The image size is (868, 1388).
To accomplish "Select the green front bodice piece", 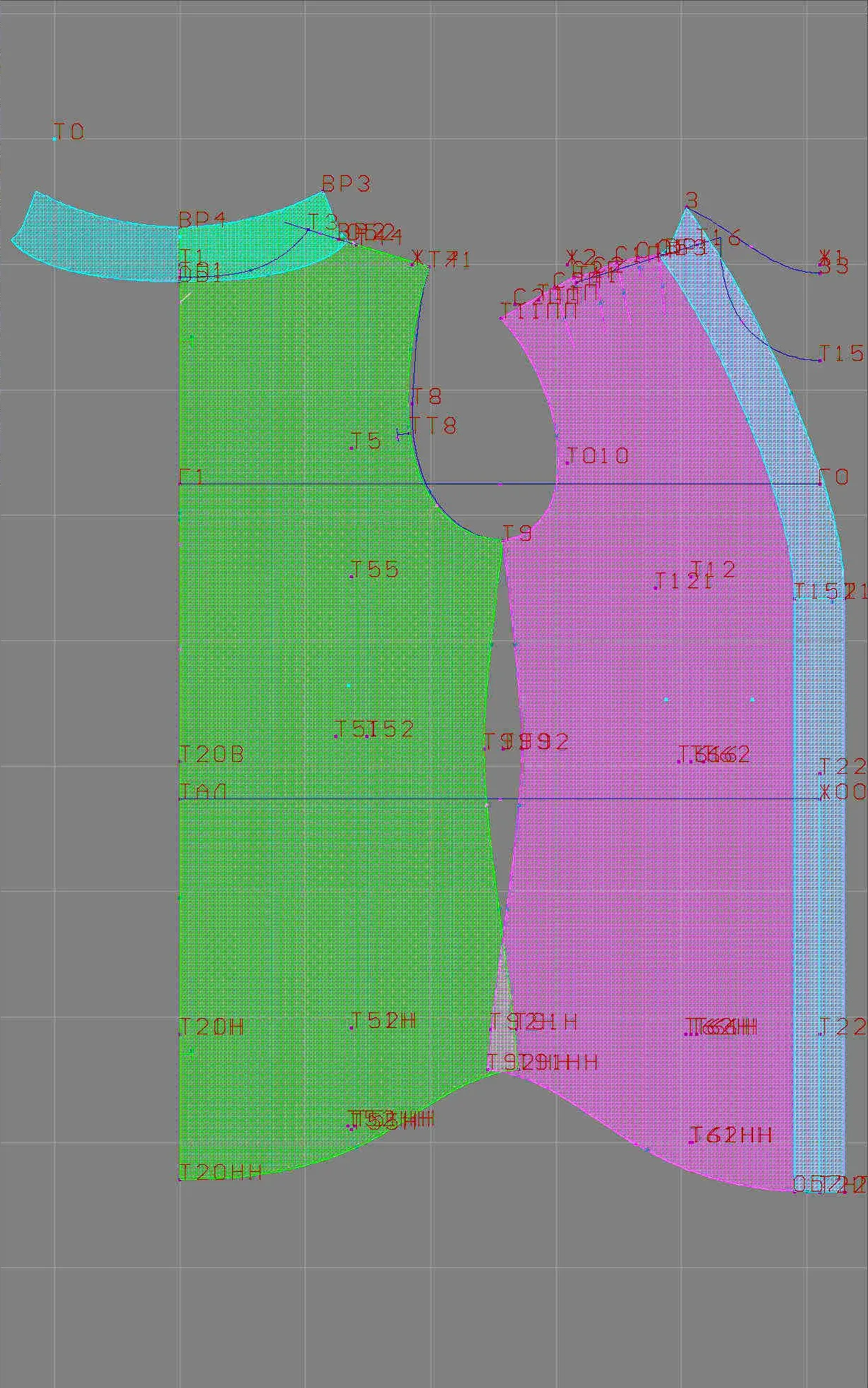I will click(332, 706).
